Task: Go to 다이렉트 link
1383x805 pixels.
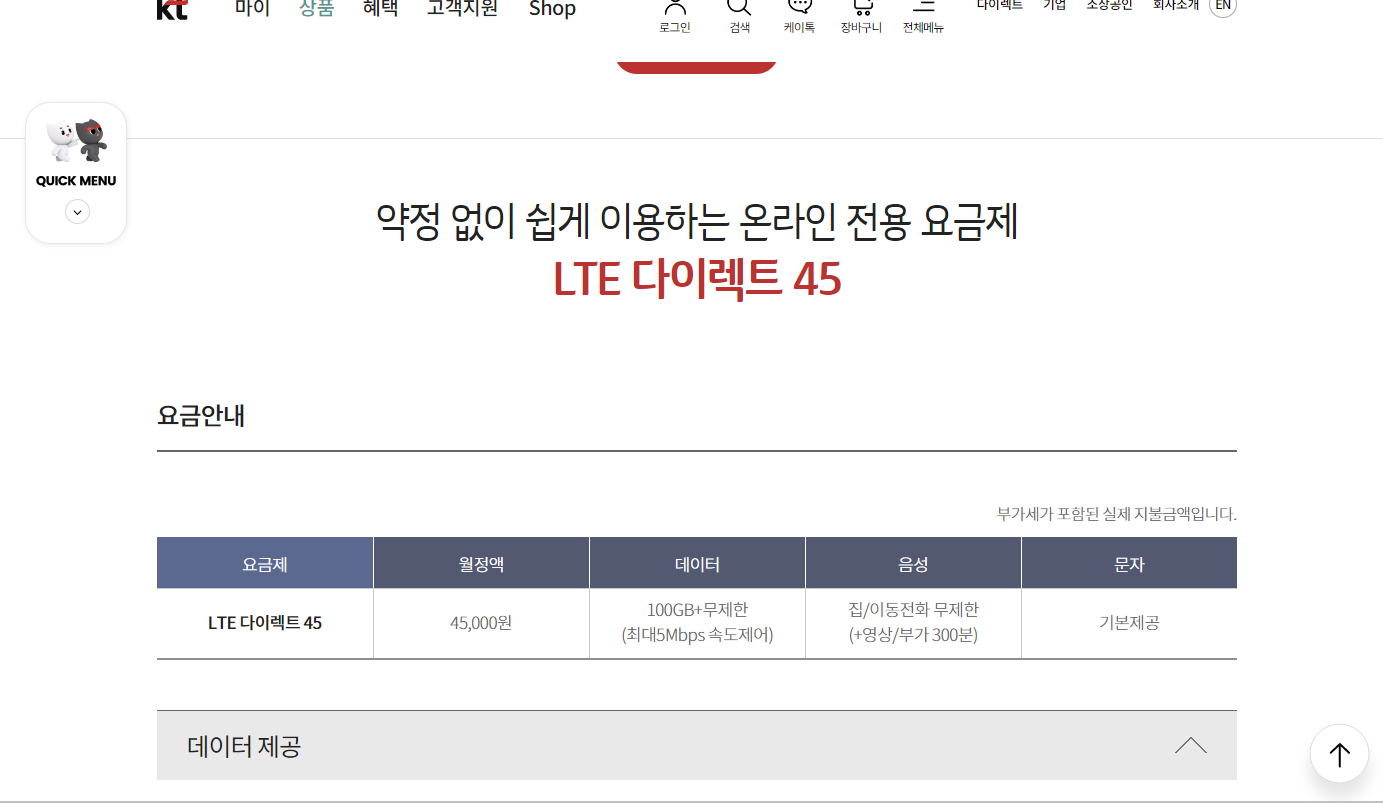Action: click(1000, 5)
